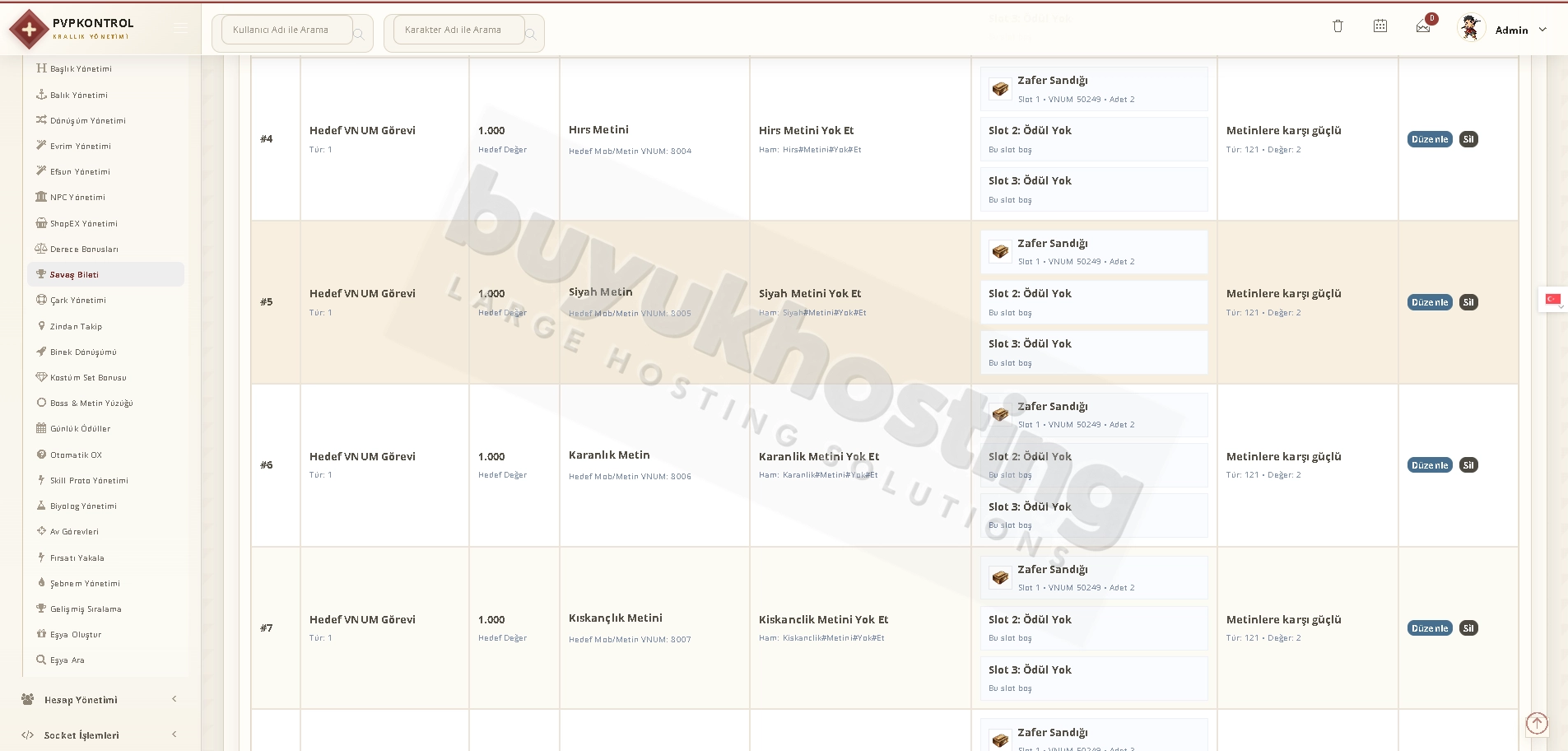1568x751 pixels.
Task: Open the mail inbox notification icon
Action: point(1423,27)
